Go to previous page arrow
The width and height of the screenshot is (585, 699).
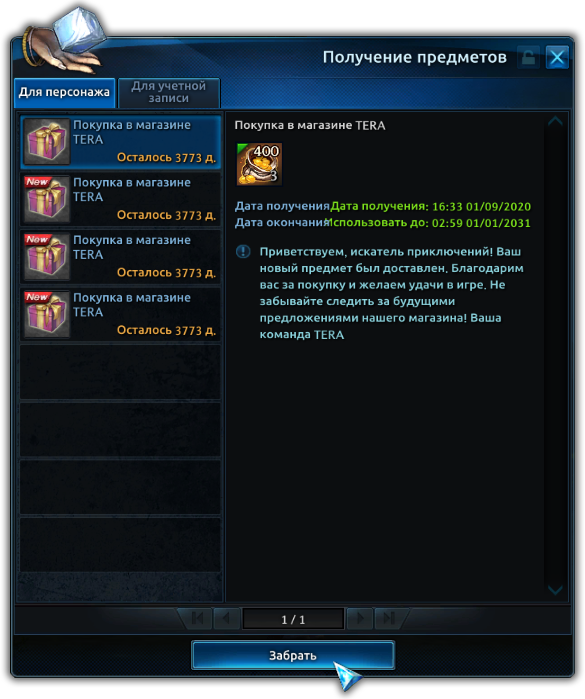(x=227, y=618)
